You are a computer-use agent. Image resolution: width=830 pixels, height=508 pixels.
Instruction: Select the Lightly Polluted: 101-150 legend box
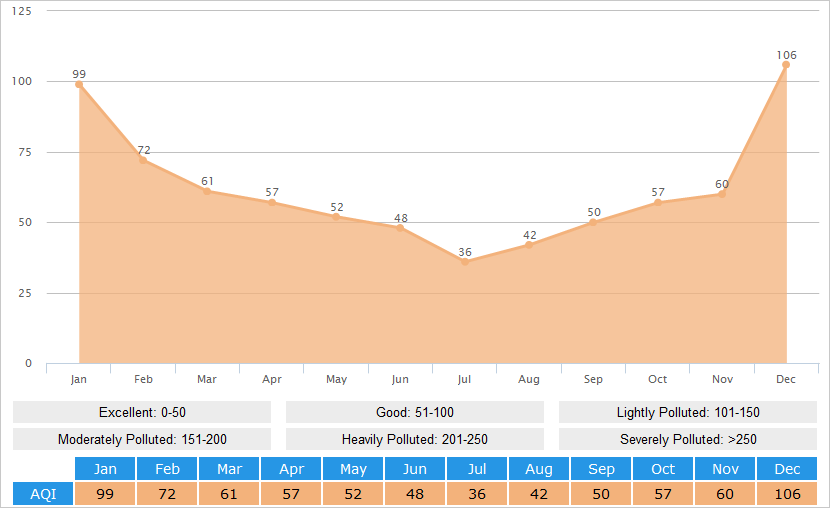point(688,412)
